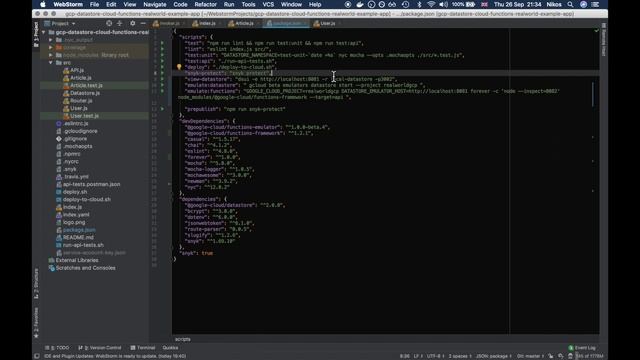The image size is (640, 360).
Task: Open Project panel settings gear
Action: click(133, 23)
